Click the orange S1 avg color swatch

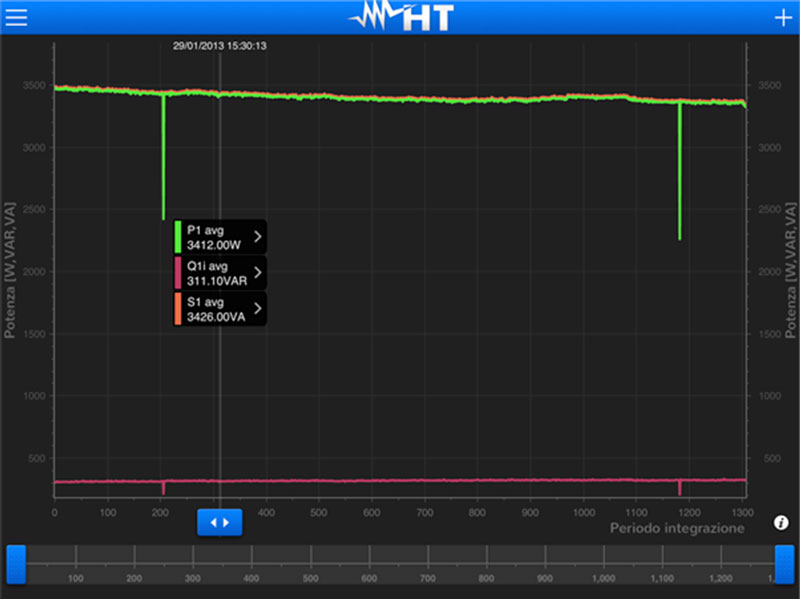click(x=178, y=308)
